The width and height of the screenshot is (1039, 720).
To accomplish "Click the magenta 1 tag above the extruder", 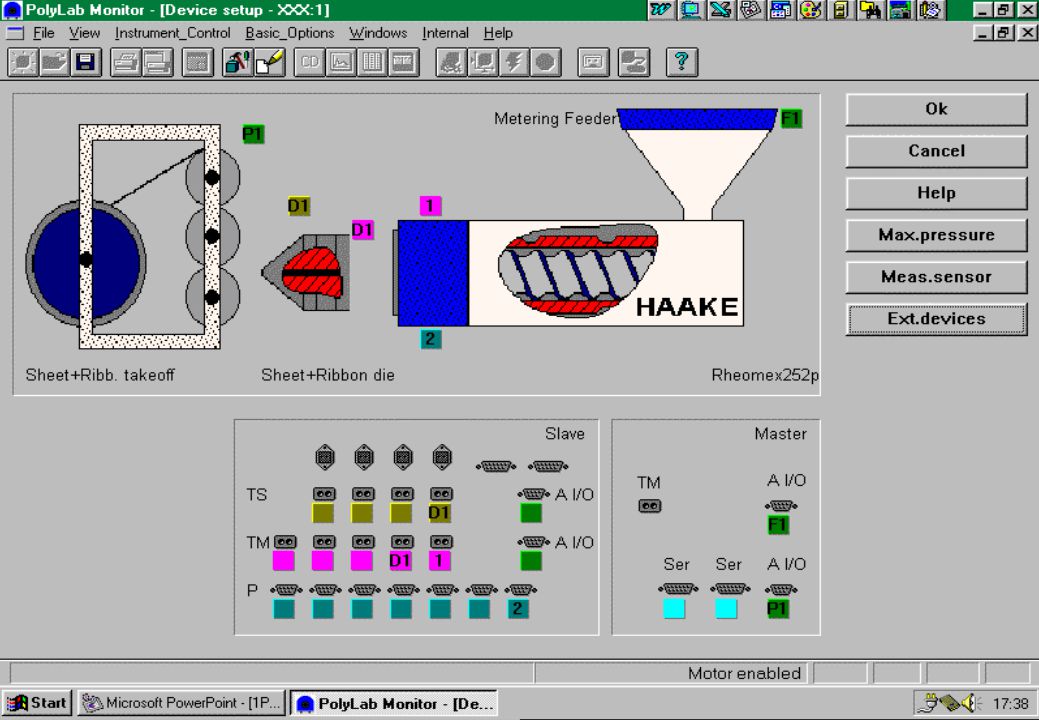I will tap(430, 206).
